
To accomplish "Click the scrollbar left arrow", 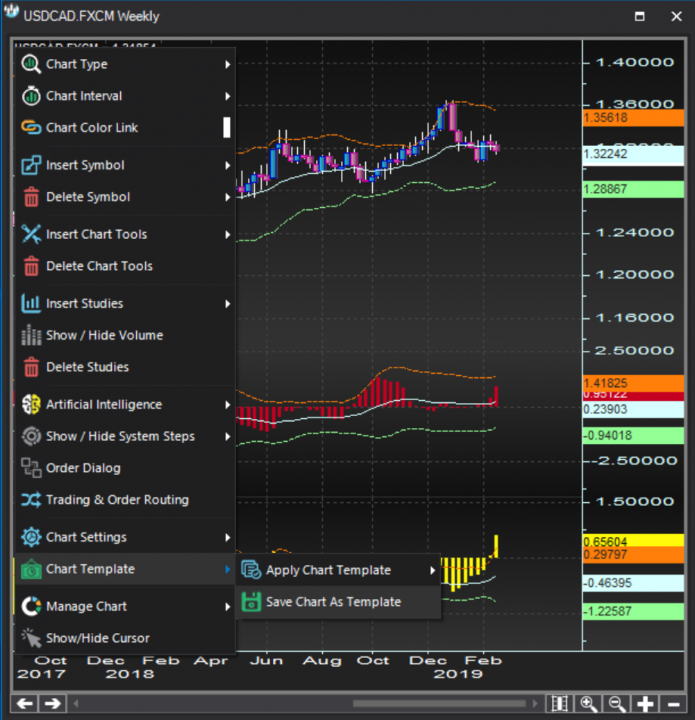I will (76, 703).
